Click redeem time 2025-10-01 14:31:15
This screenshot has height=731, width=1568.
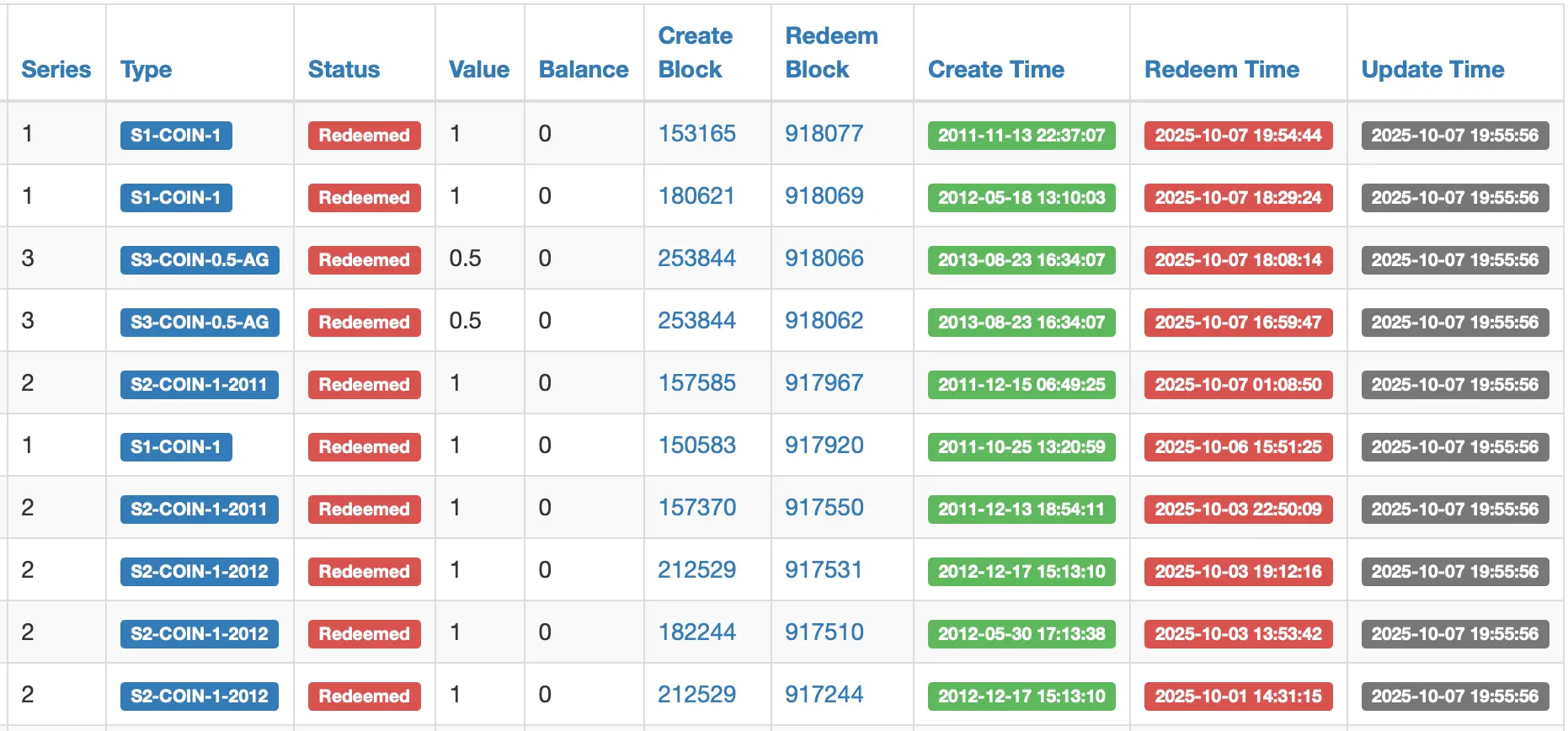[x=1238, y=696]
